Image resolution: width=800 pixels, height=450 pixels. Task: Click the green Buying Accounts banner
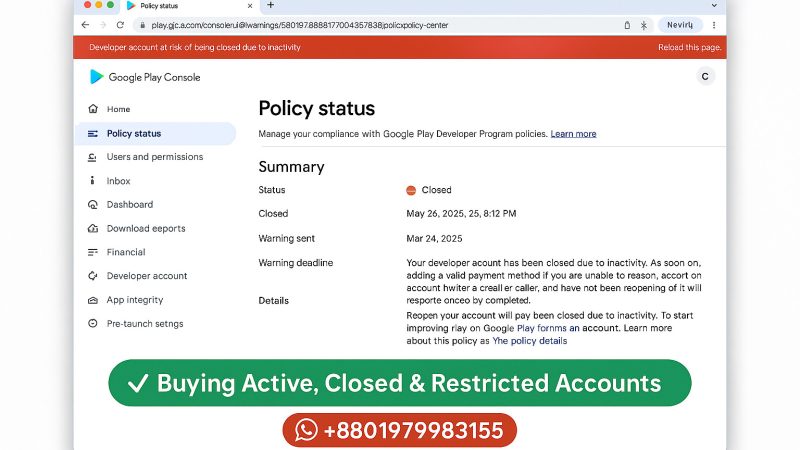point(399,383)
